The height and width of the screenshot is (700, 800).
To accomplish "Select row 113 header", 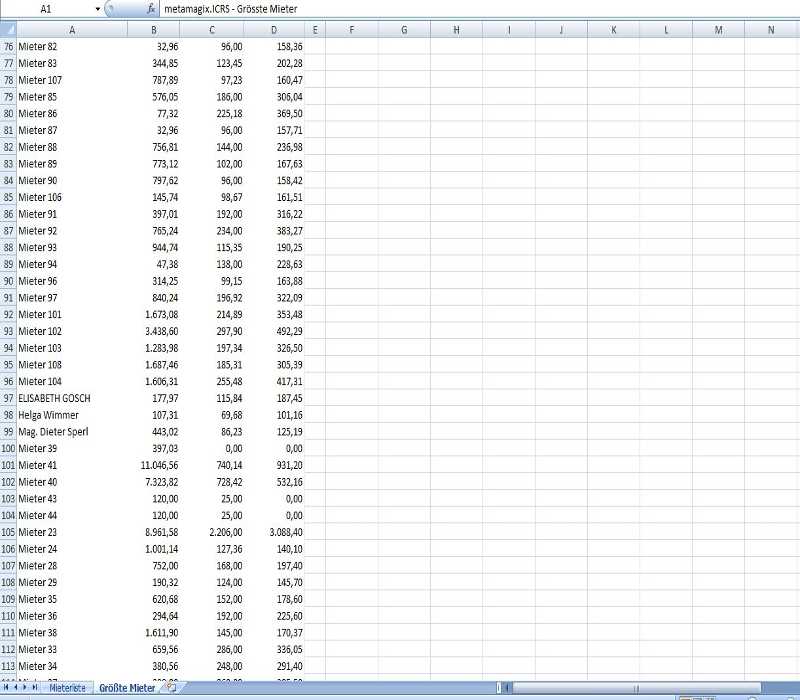I will click(x=8, y=666).
